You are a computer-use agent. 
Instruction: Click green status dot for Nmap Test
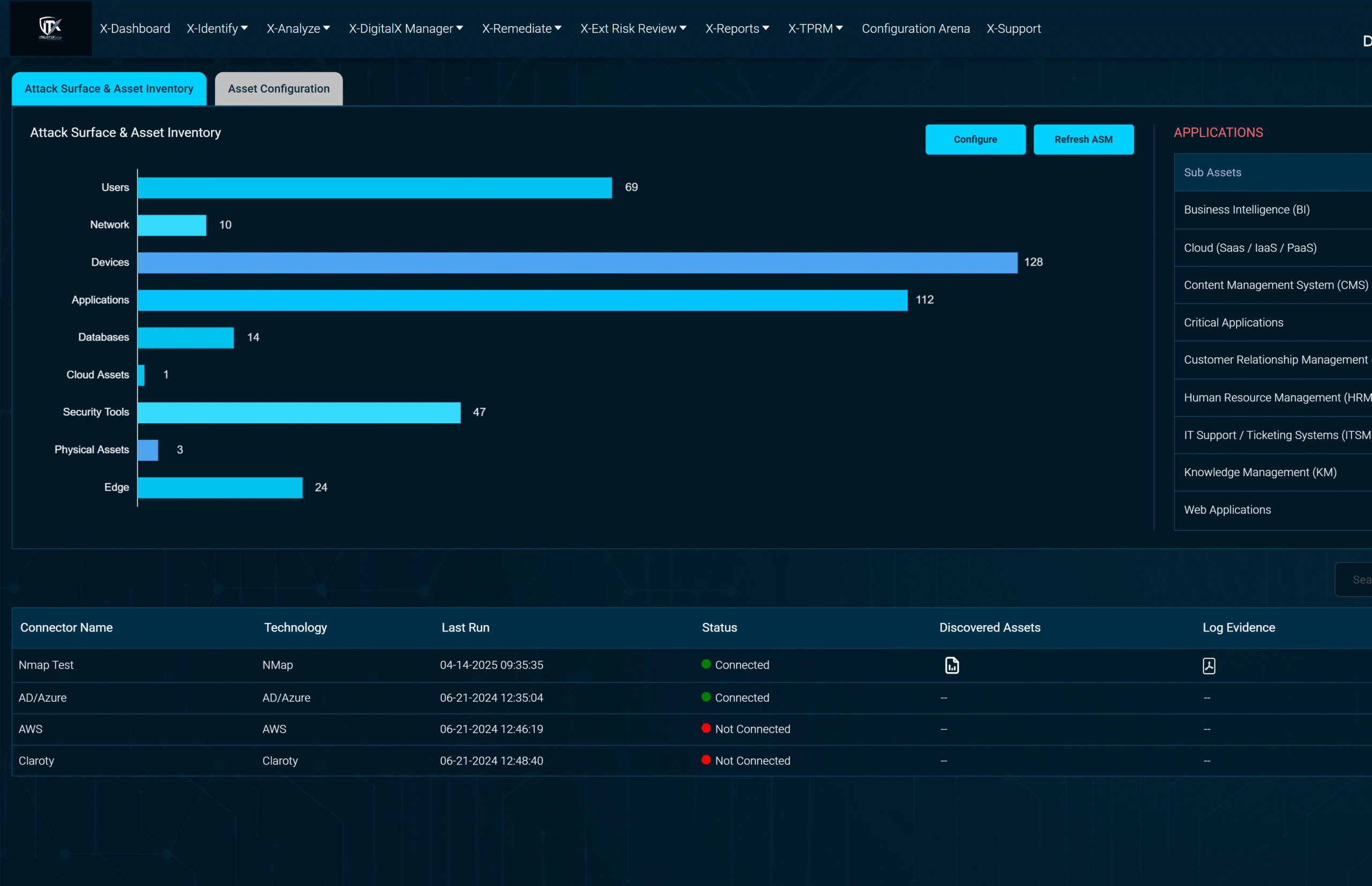pos(706,664)
